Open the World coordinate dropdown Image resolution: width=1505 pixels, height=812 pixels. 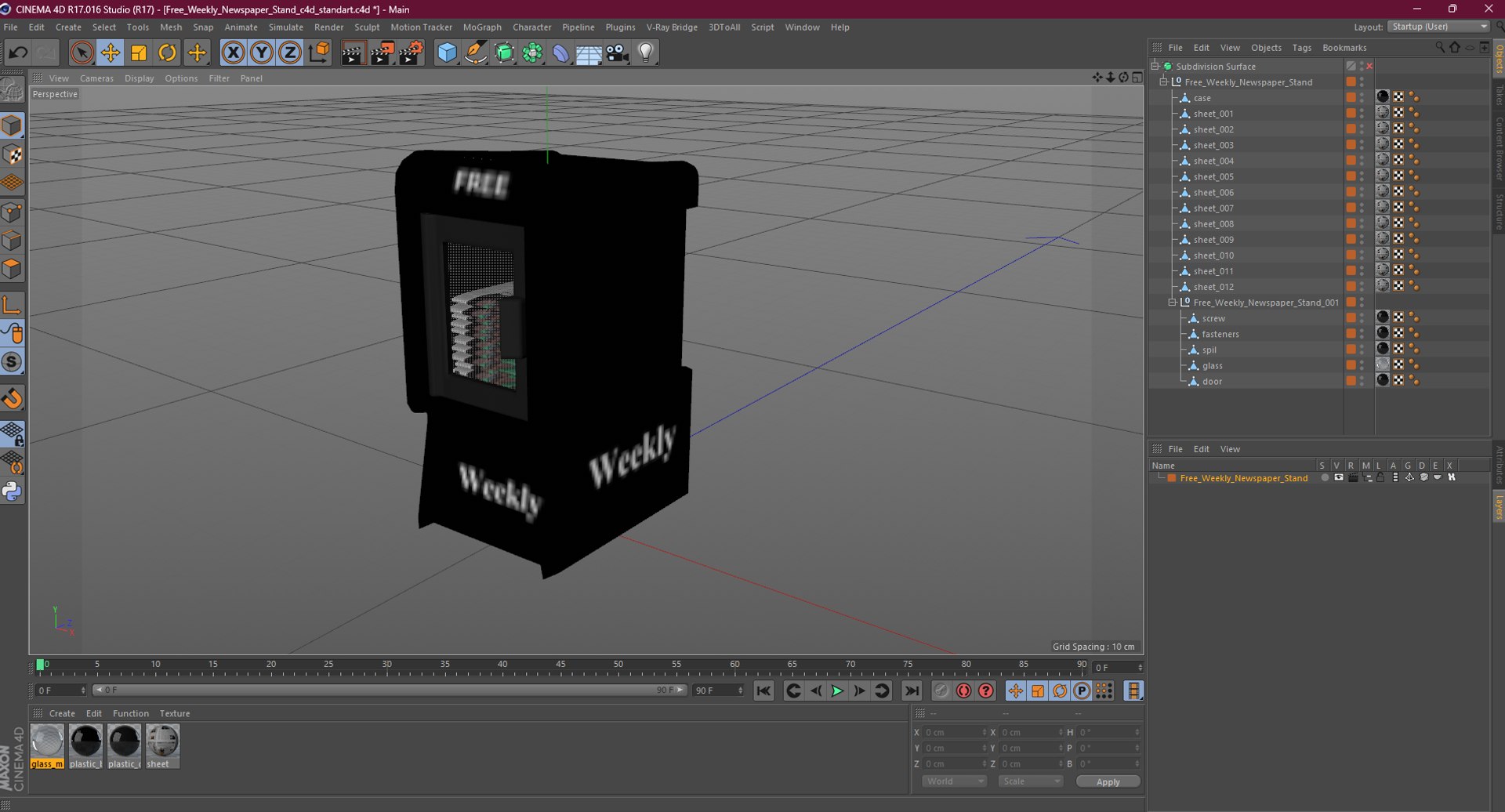click(954, 781)
